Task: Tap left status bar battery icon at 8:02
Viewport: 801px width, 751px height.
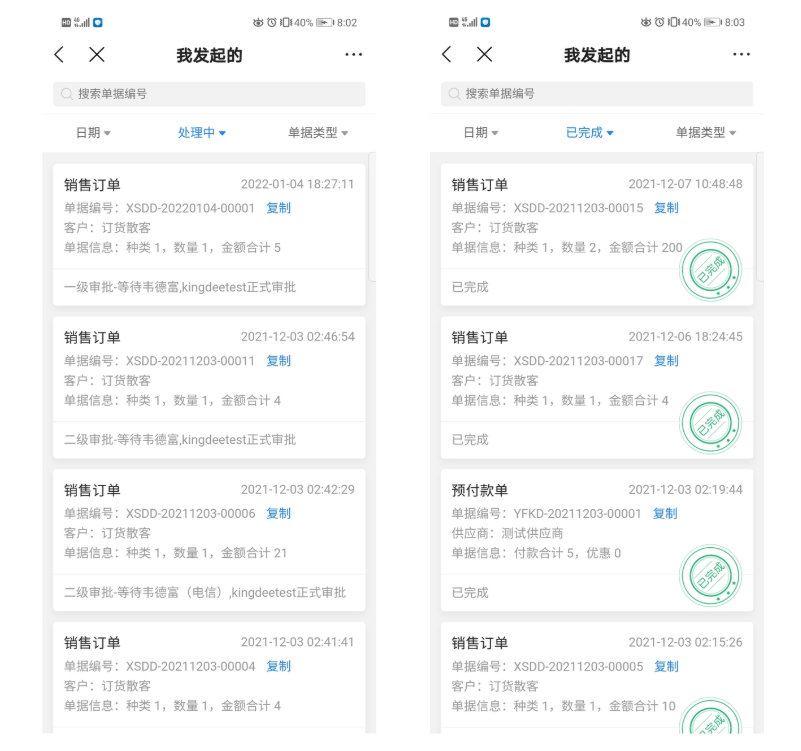Action: pyautogui.click(x=325, y=22)
